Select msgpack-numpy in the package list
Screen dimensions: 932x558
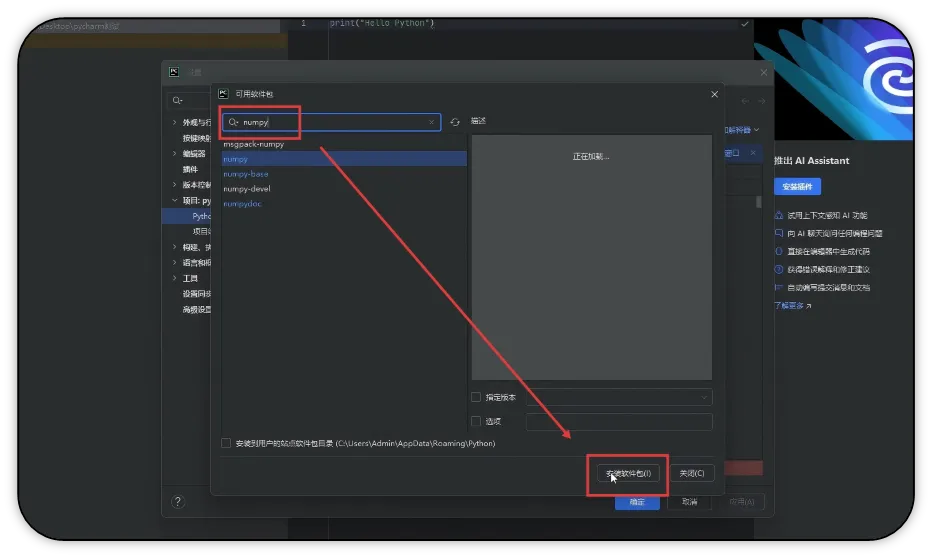(254, 144)
